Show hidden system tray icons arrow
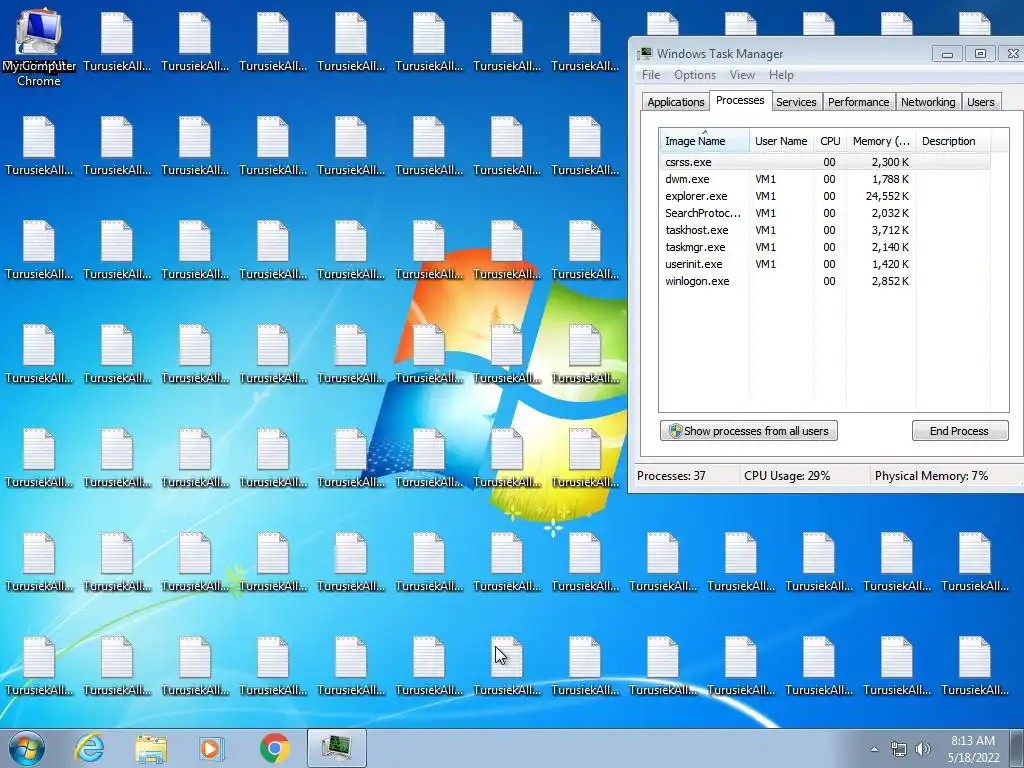The image size is (1024, 768). coord(874,749)
